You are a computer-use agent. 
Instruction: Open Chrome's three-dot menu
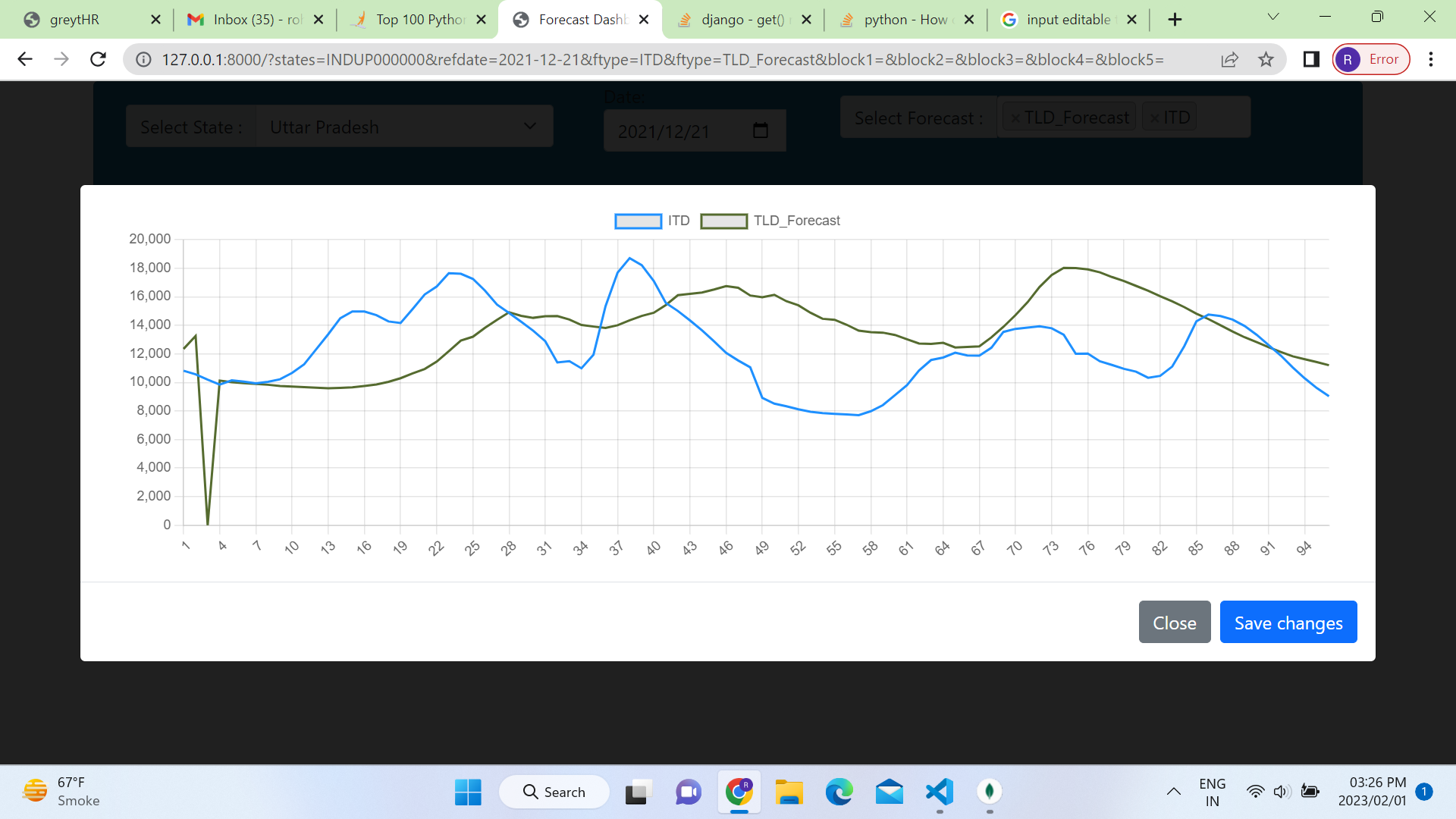tap(1432, 59)
